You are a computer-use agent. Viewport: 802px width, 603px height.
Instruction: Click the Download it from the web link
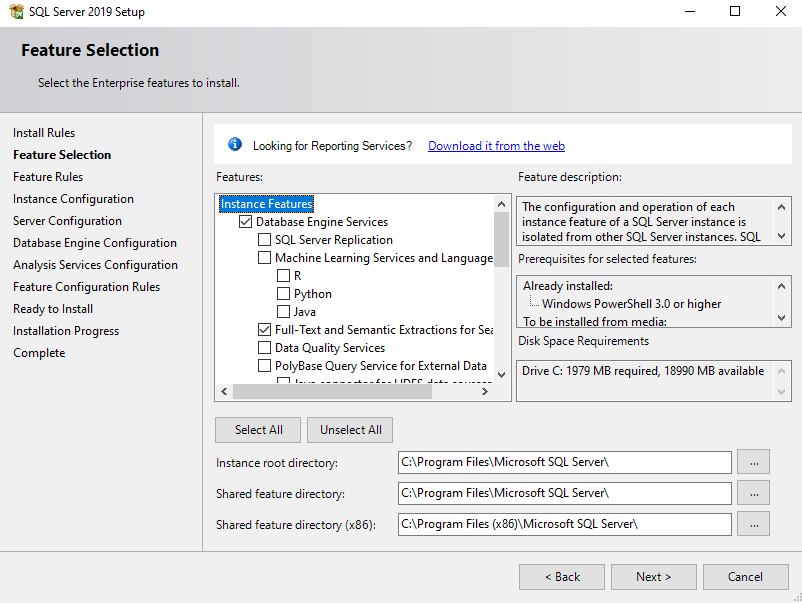coord(496,145)
